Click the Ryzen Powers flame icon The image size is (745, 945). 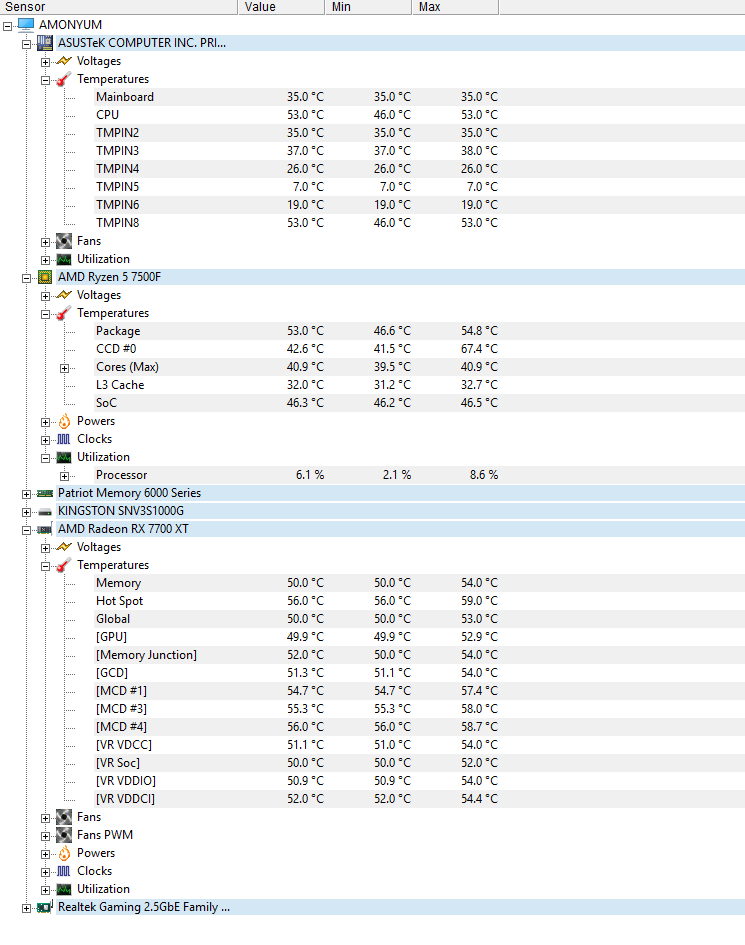coord(64,421)
